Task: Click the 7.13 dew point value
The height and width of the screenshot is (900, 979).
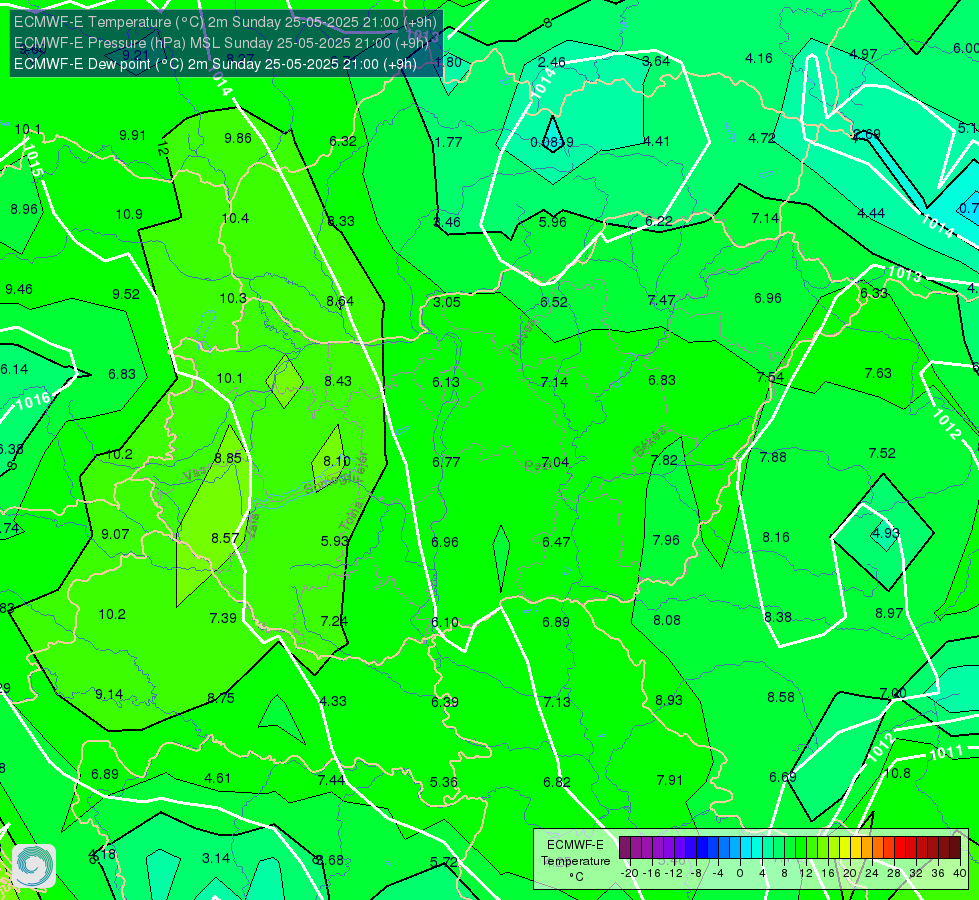Action: (557, 703)
